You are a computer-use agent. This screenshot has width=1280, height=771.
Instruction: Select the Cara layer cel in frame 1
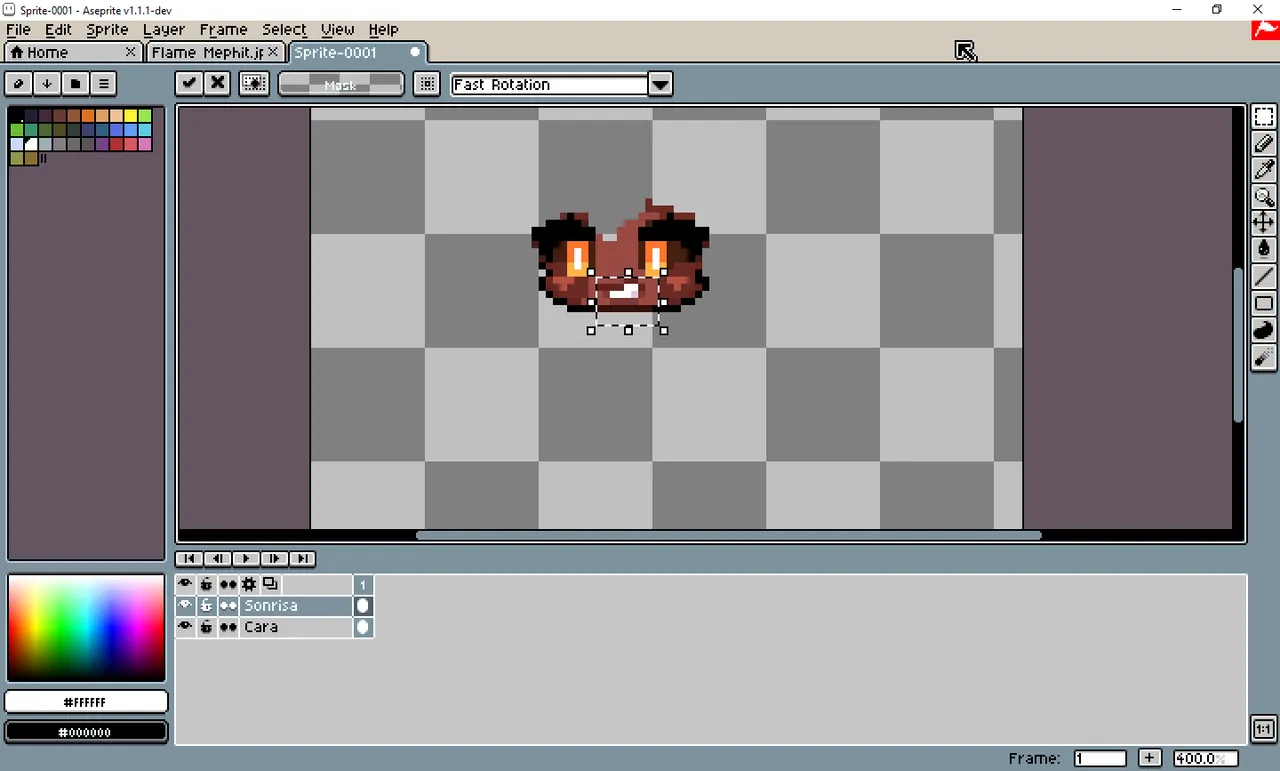[x=363, y=627]
